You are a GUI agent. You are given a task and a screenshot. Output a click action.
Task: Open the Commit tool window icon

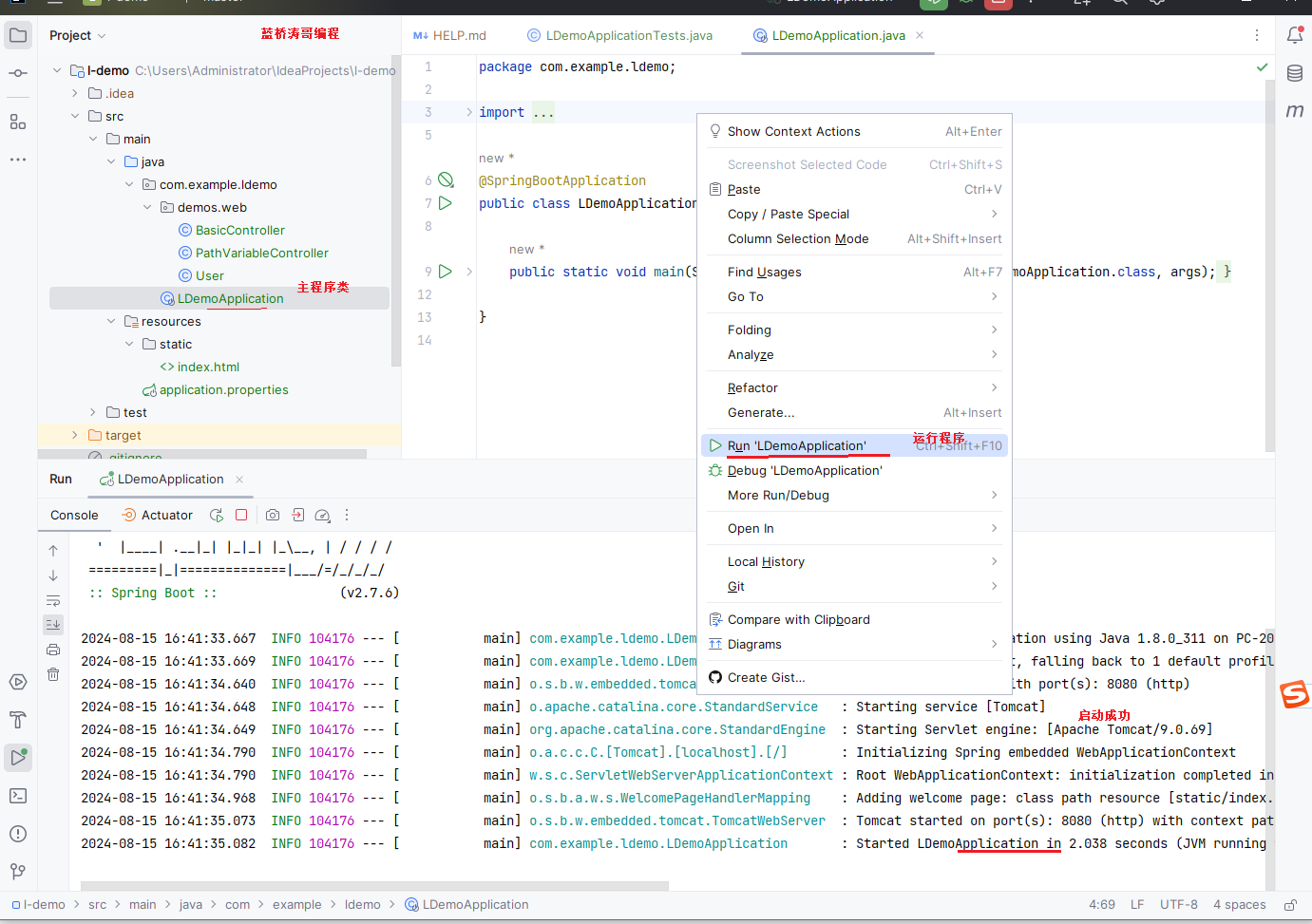(18, 73)
